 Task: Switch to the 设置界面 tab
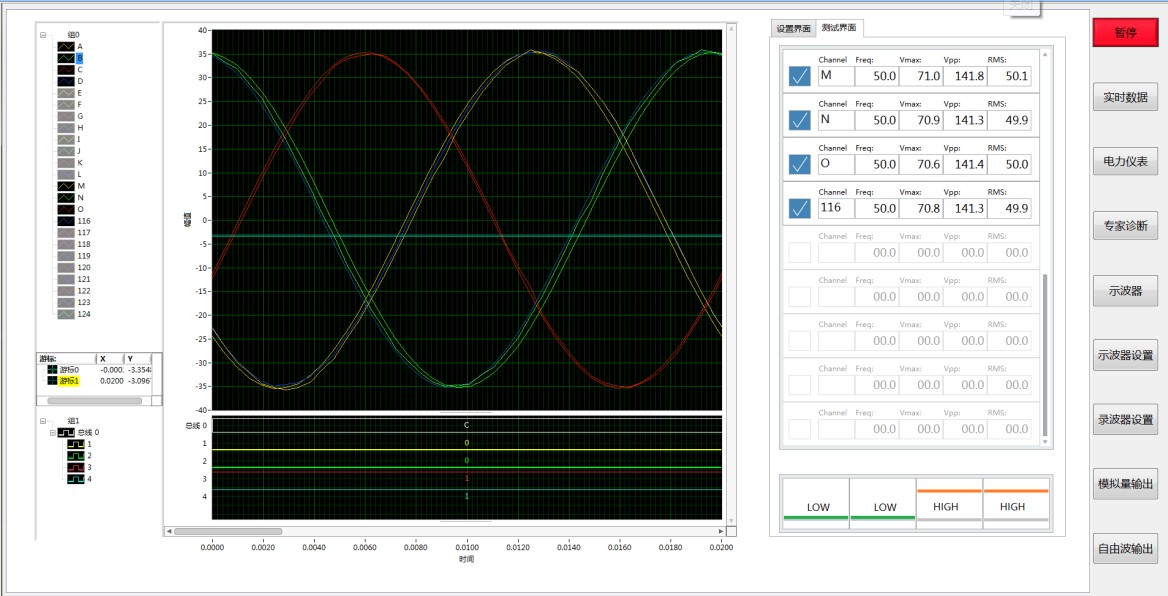(793, 29)
